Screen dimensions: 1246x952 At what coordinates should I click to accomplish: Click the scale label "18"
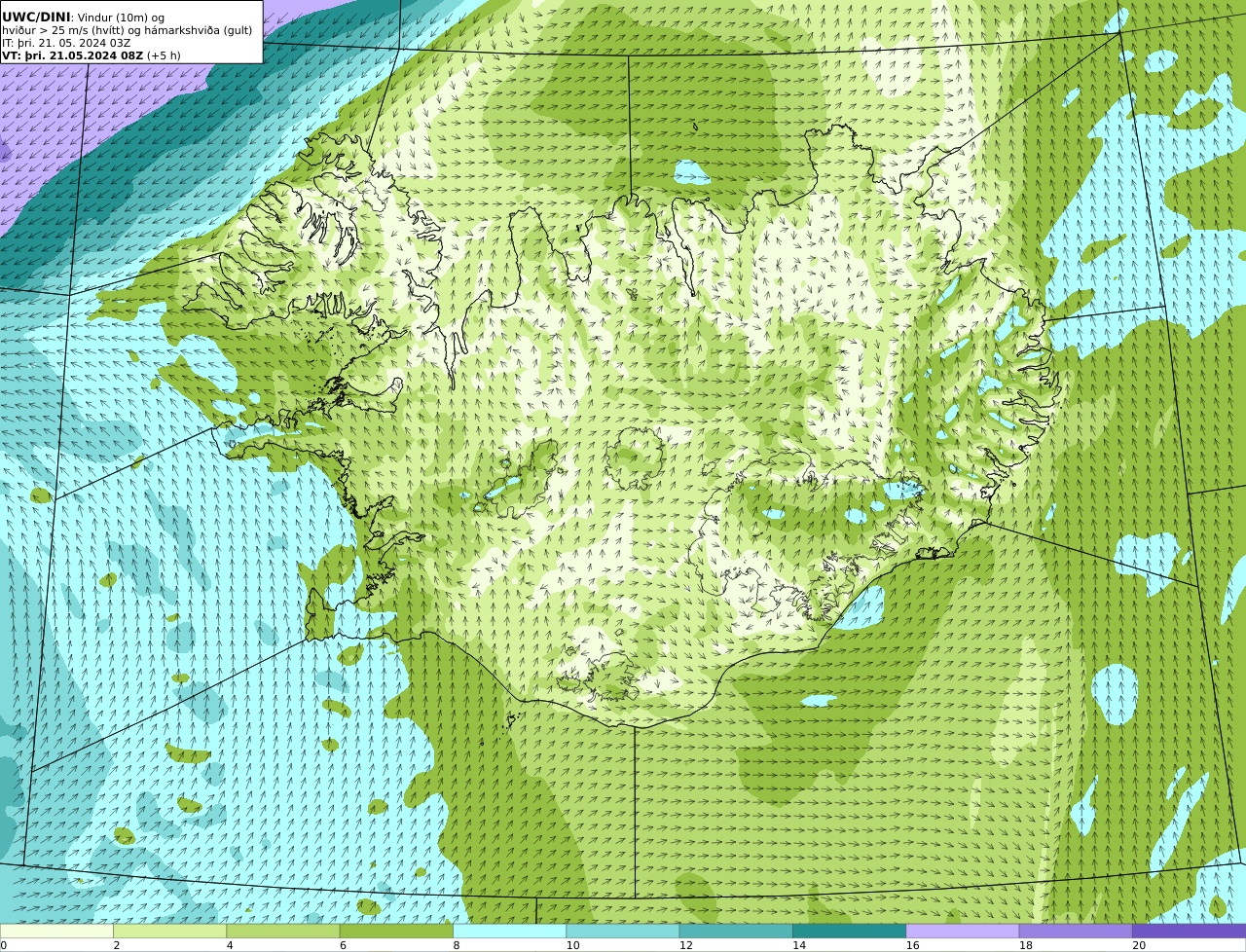1026,945
